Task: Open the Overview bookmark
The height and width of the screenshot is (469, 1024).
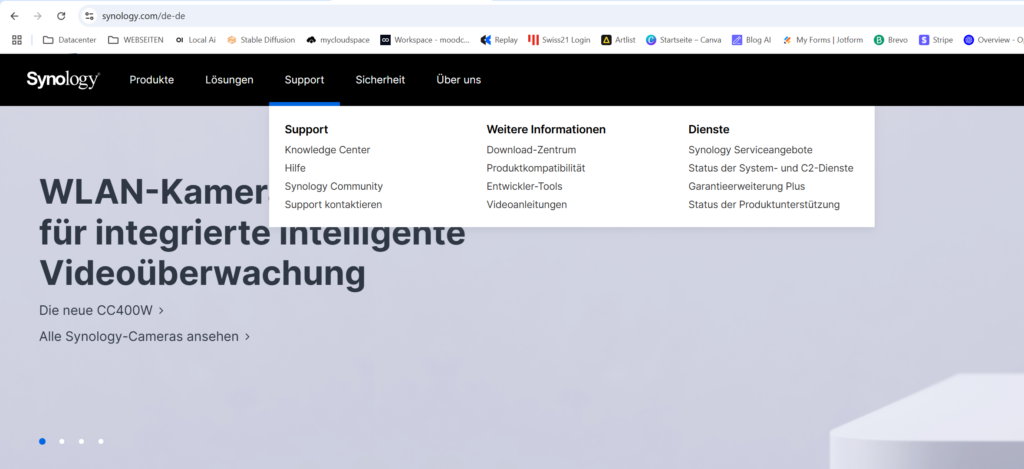Action: click(993, 40)
